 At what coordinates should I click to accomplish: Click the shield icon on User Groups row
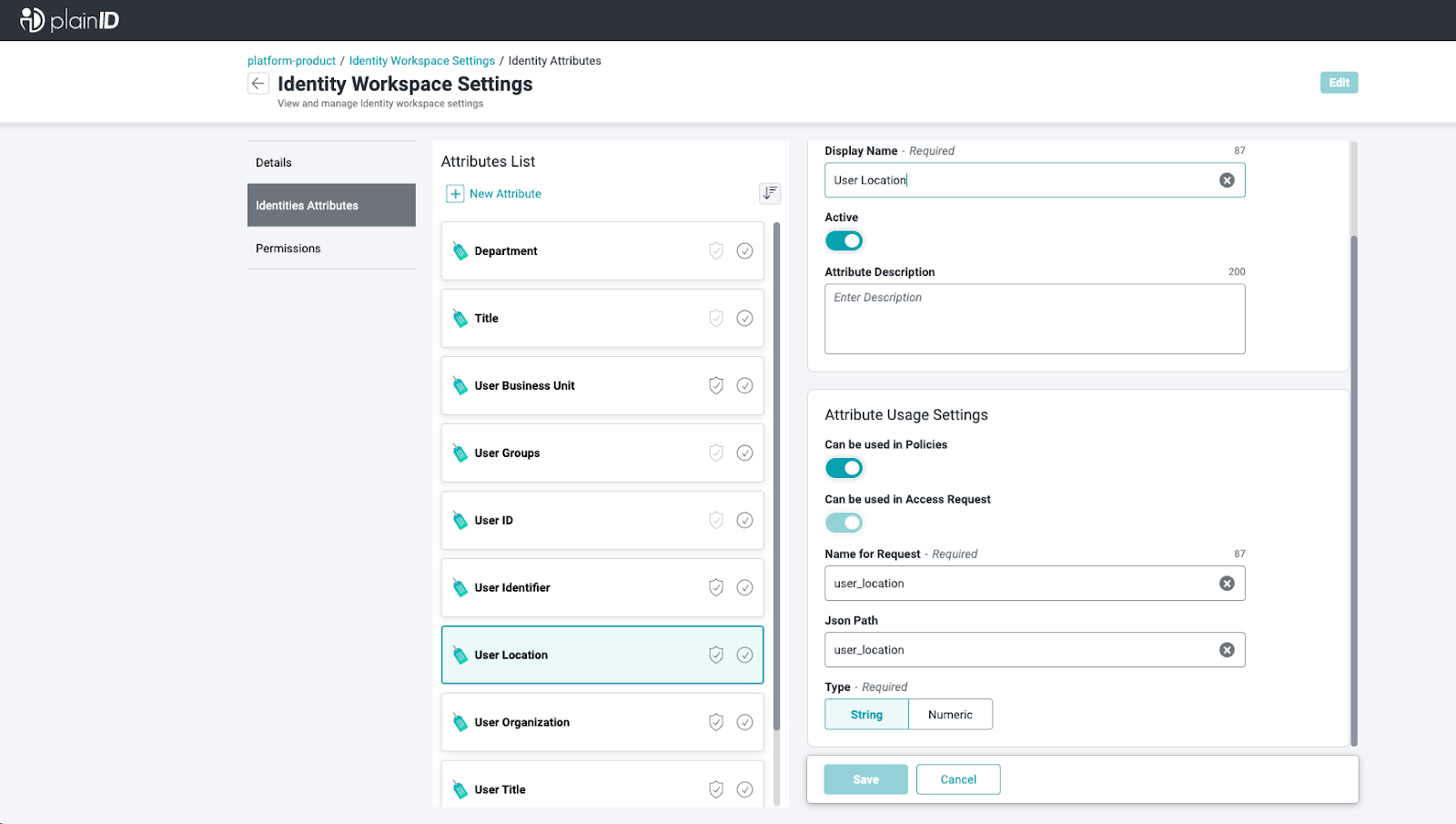[716, 453]
